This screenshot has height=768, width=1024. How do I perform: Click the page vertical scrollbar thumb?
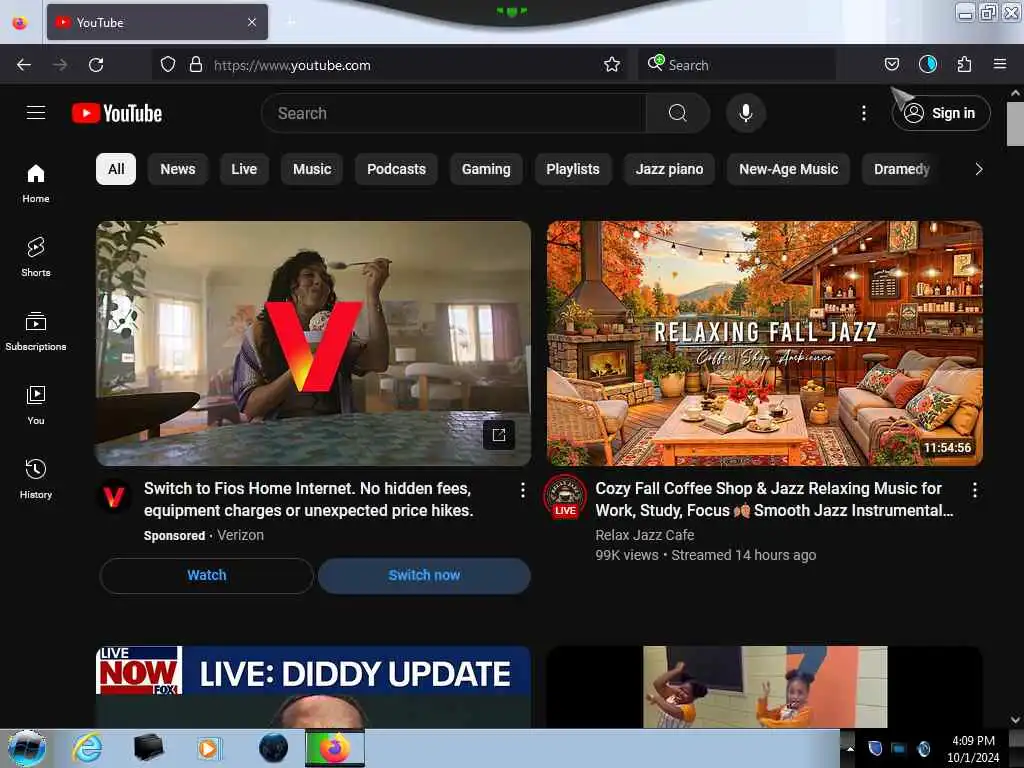[x=1015, y=124]
